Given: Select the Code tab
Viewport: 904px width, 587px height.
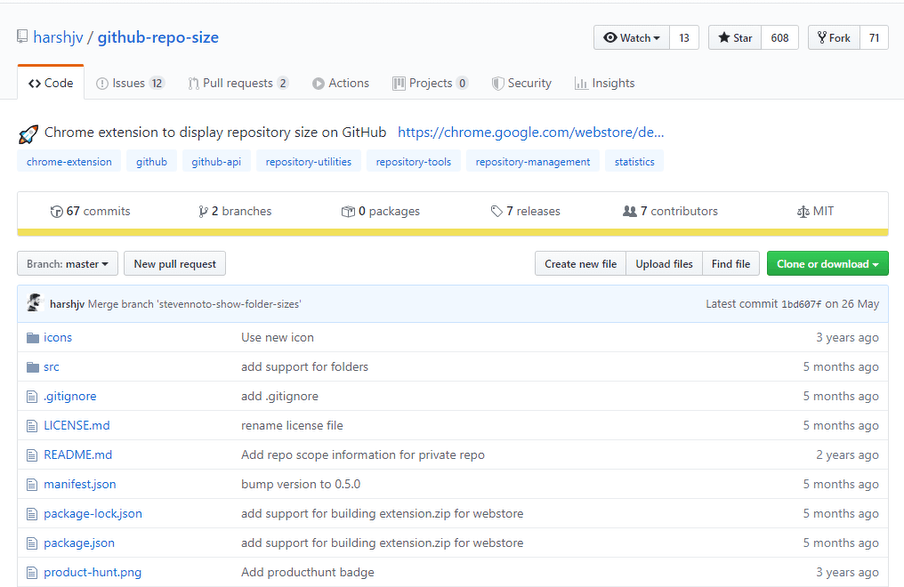Looking at the screenshot, I should point(51,83).
